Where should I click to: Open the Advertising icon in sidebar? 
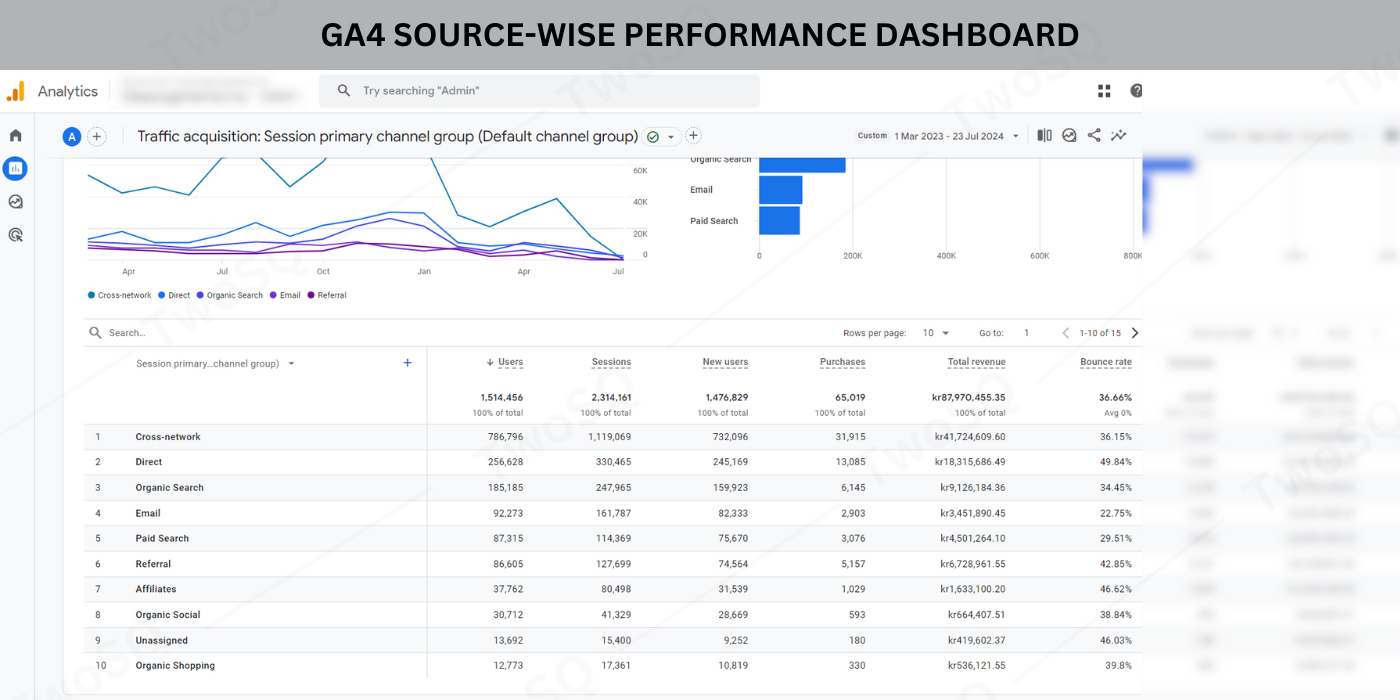click(x=15, y=236)
